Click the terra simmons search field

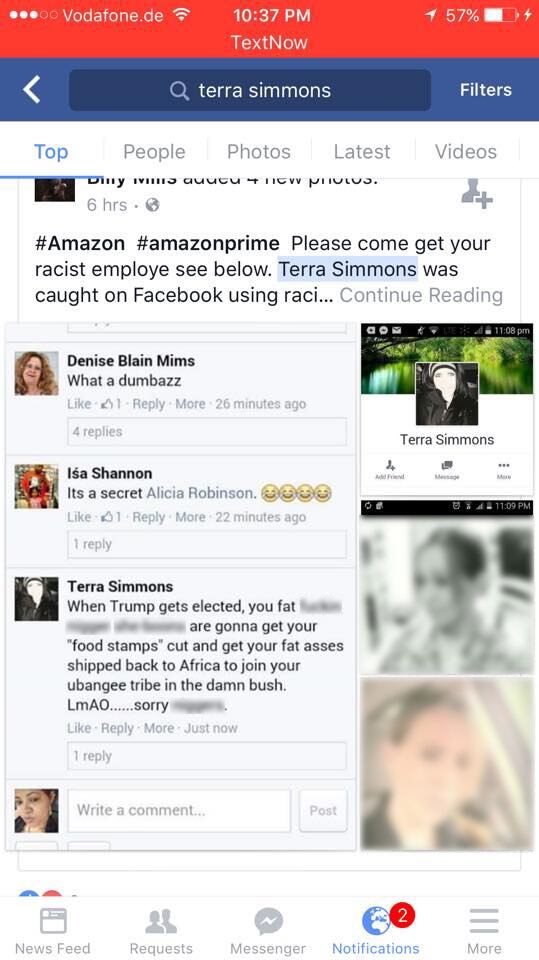pyautogui.click(x=250, y=90)
